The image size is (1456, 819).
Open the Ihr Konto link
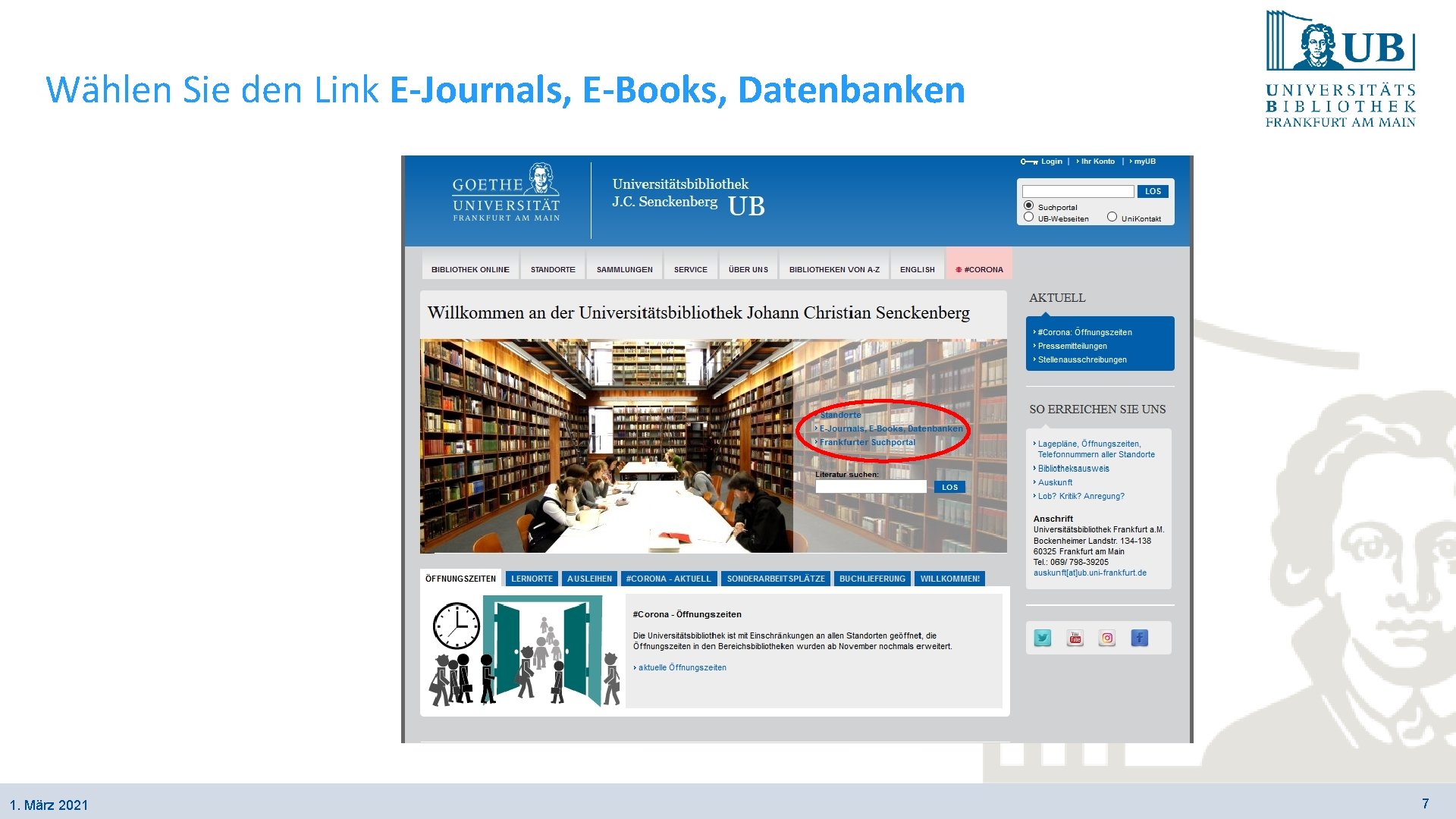coord(1097,162)
